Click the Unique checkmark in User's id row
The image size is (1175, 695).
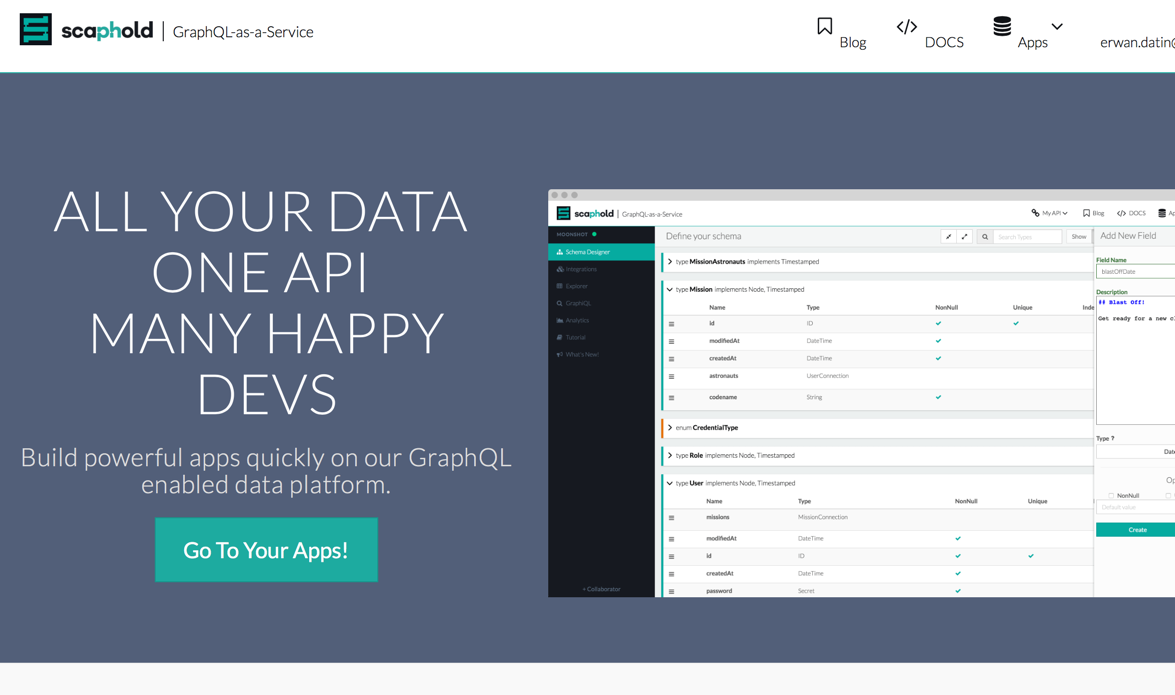pos(1031,556)
